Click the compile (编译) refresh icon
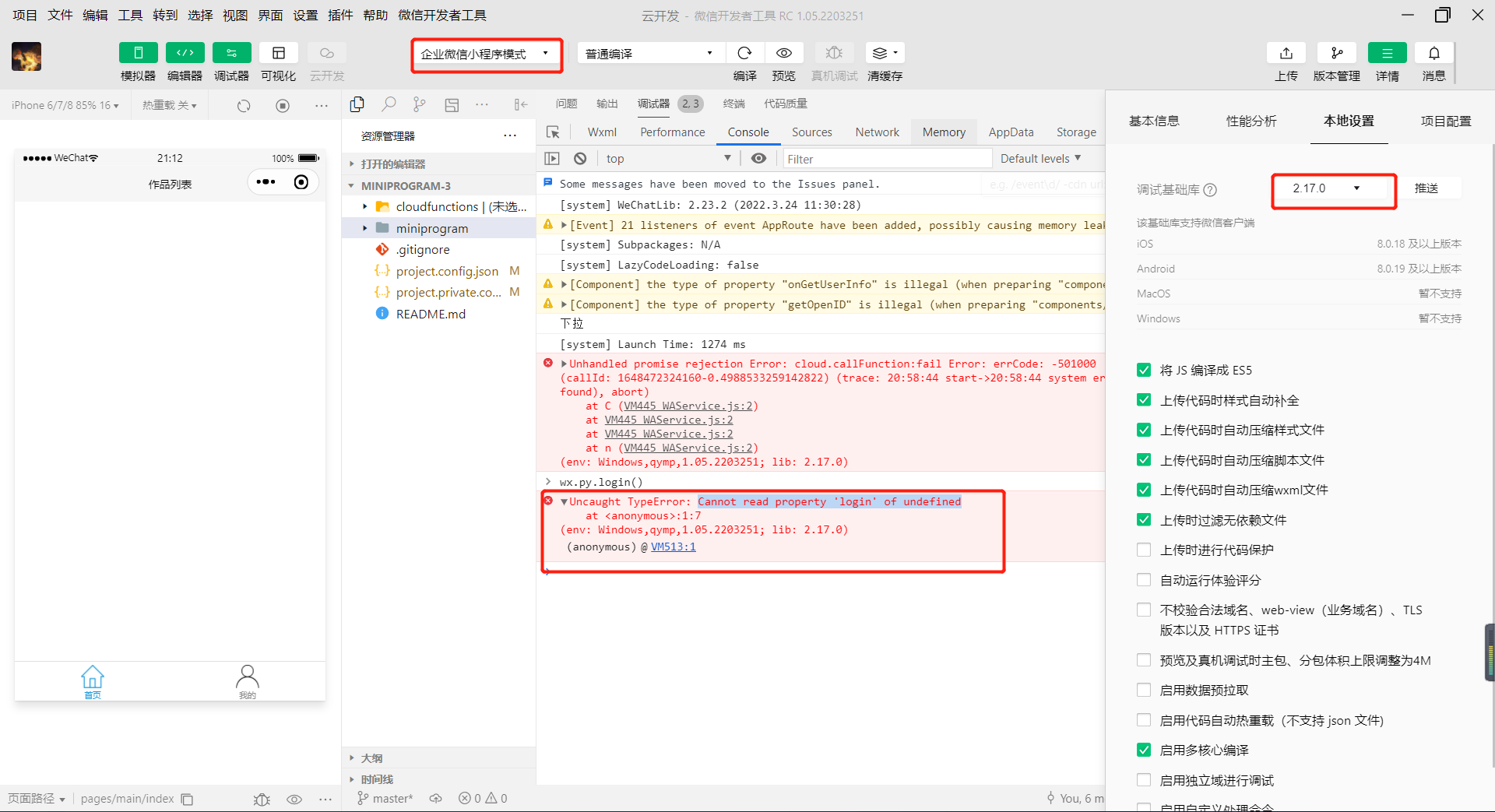Screen dimensions: 1495x812 coord(745,53)
